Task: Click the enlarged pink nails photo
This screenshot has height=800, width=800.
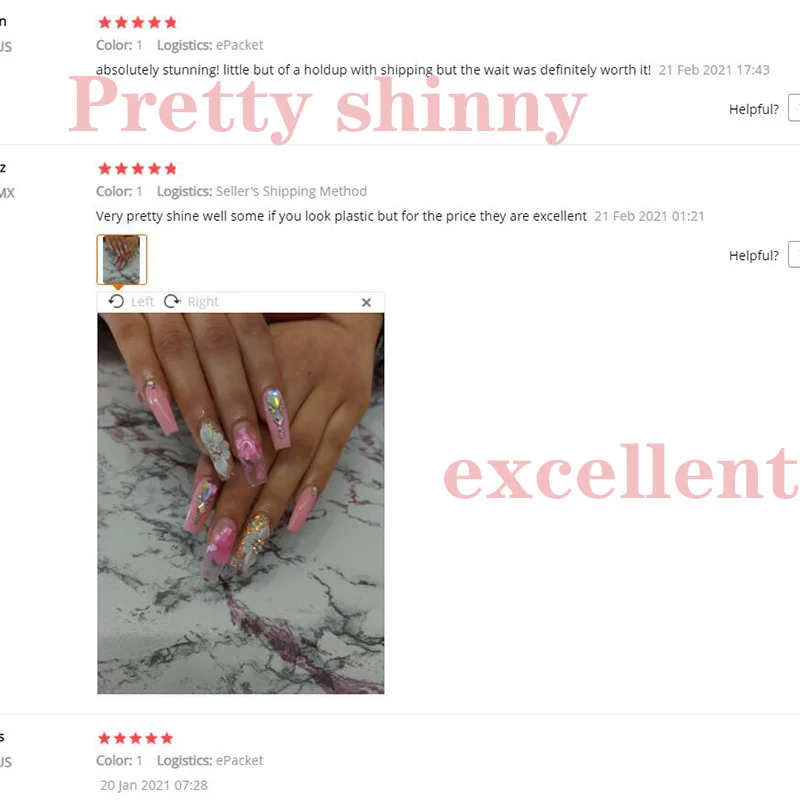Action: tap(241, 503)
